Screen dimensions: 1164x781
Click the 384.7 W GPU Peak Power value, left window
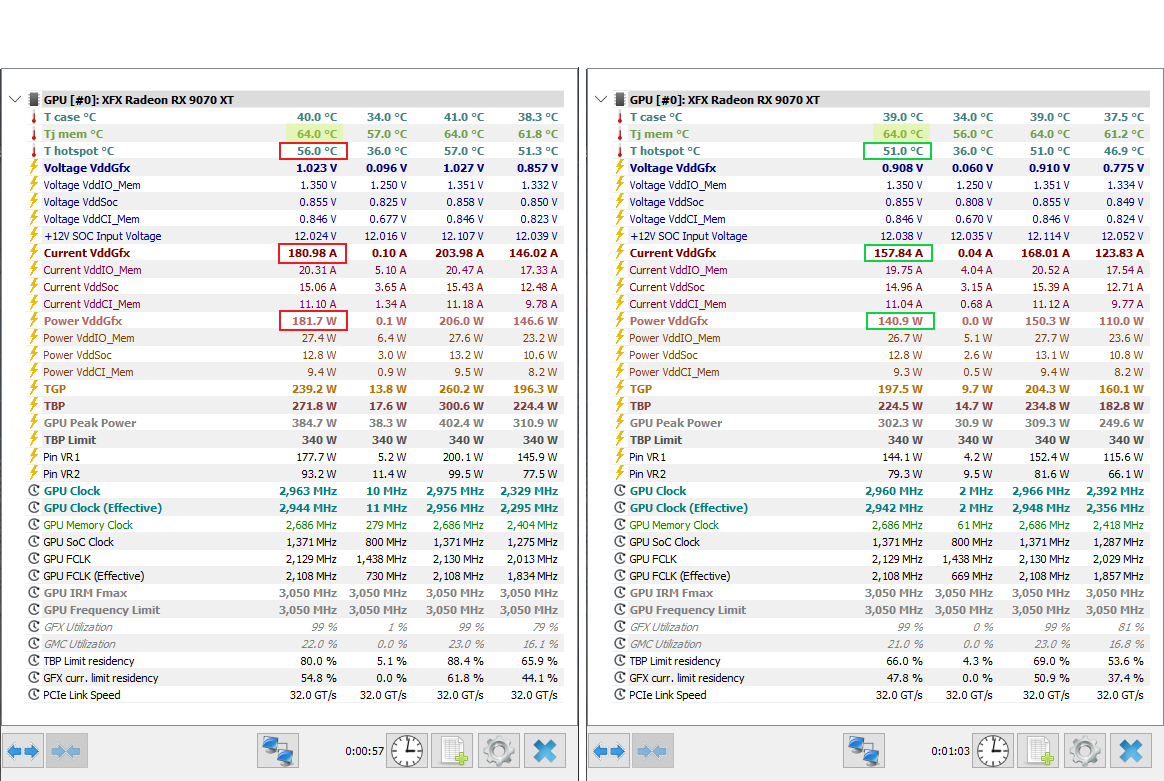click(314, 422)
